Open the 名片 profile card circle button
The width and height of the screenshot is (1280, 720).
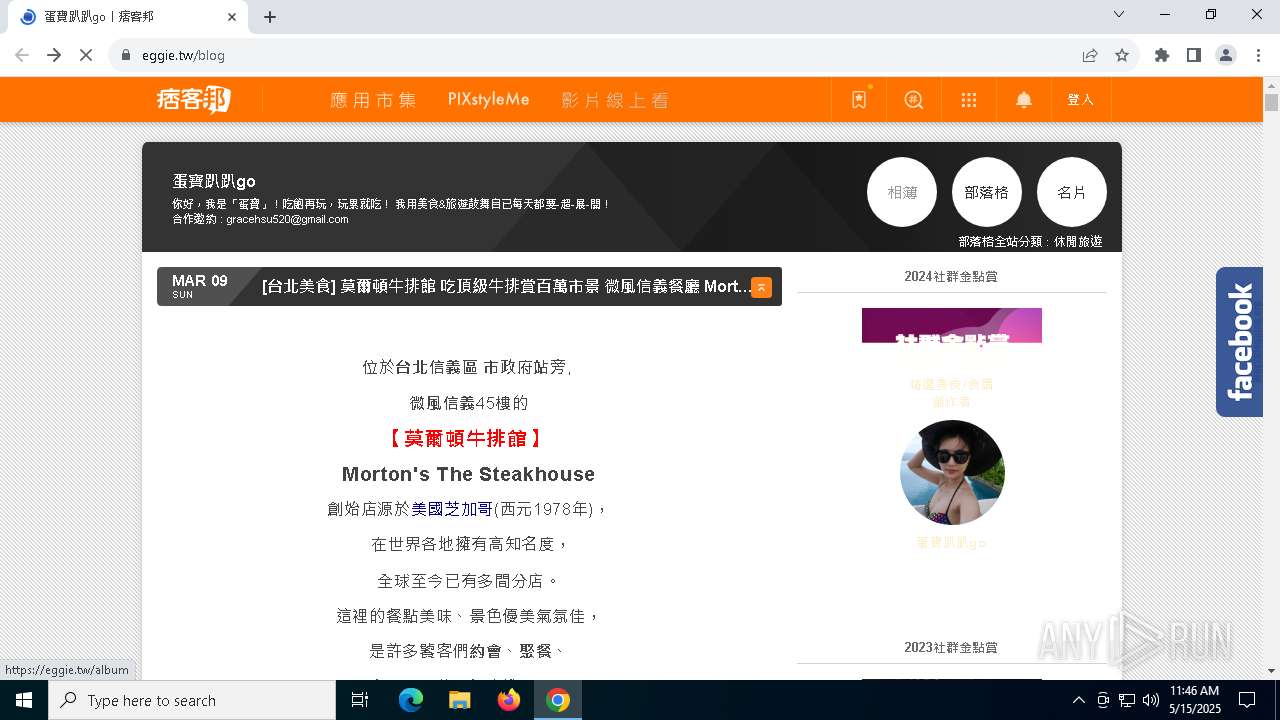(1072, 192)
